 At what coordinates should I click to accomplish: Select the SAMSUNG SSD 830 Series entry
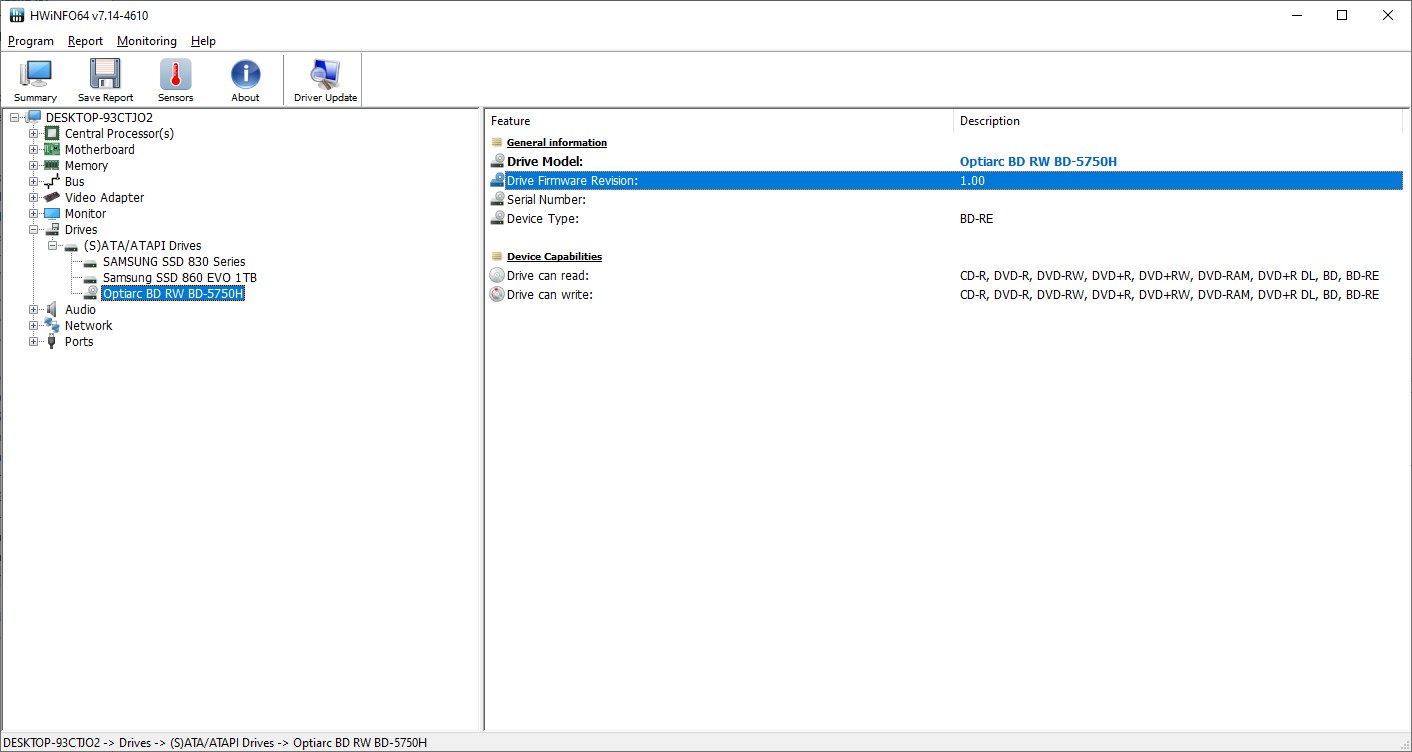[174, 261]
